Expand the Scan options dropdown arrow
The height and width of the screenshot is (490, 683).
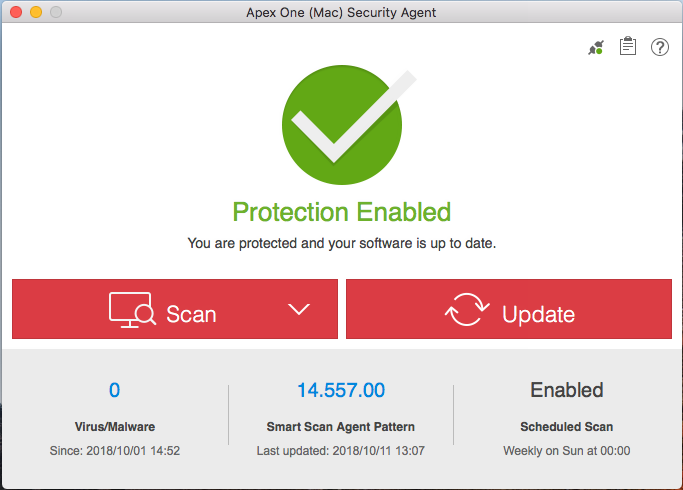point(299,310)
